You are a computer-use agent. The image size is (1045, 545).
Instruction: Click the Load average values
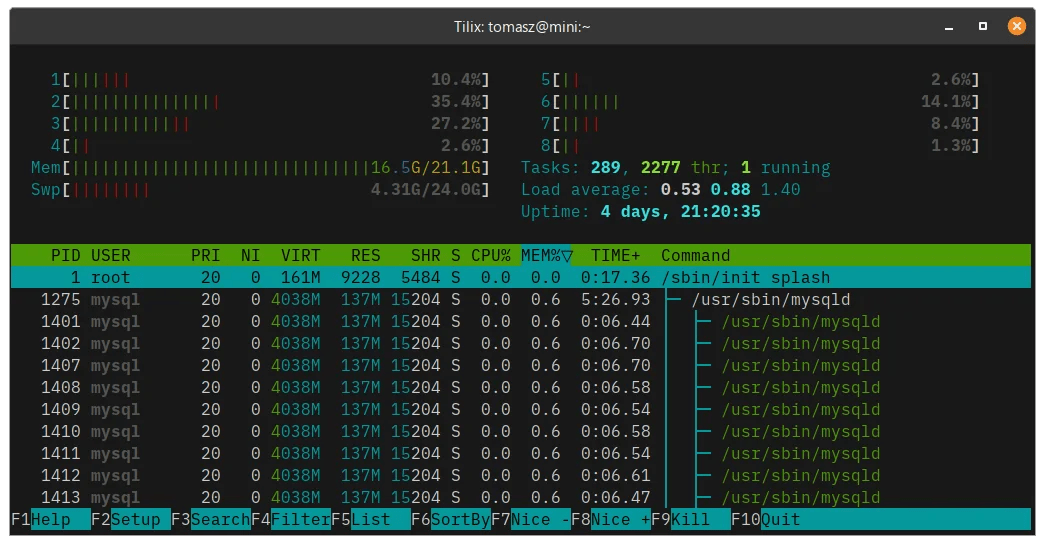coord(730,190)
